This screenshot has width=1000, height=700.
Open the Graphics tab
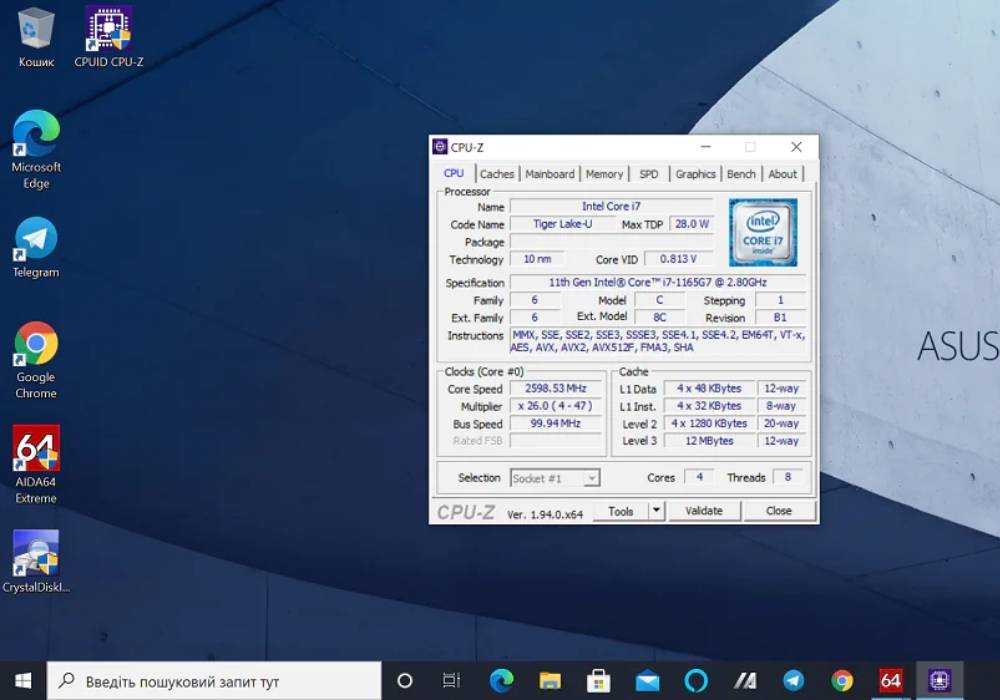click(x=695, y=174)
